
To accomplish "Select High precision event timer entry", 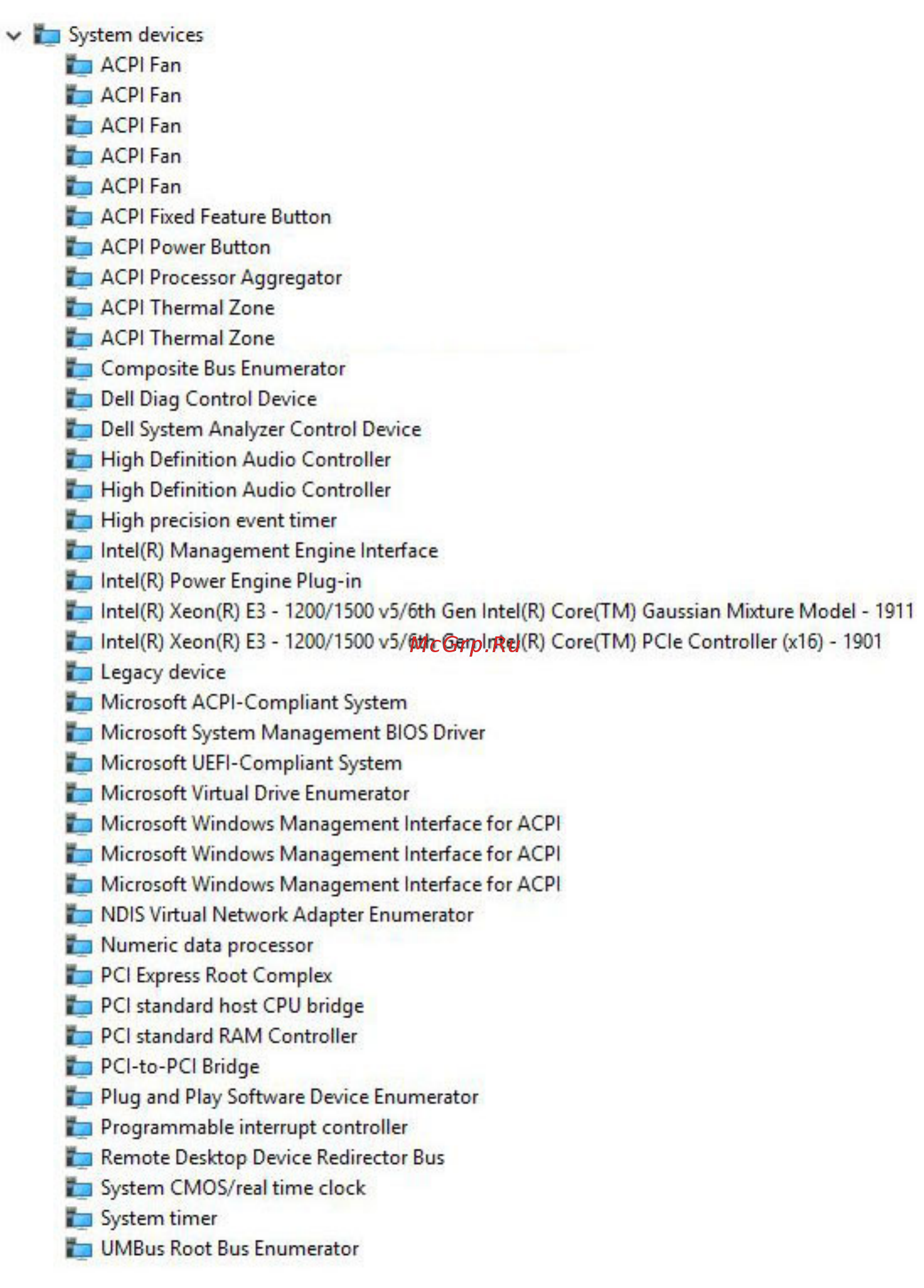I will (219, 520).
